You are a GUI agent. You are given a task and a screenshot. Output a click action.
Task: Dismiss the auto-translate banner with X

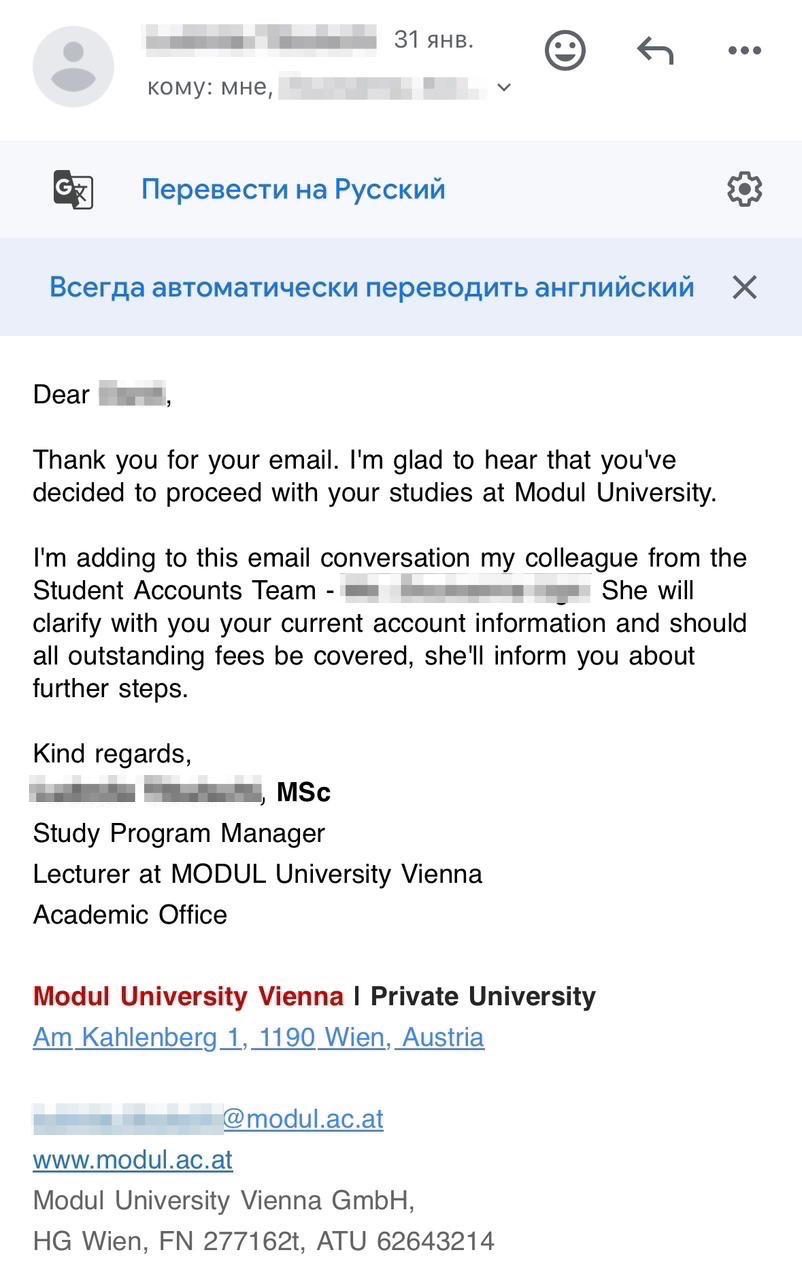click(744, 288)
